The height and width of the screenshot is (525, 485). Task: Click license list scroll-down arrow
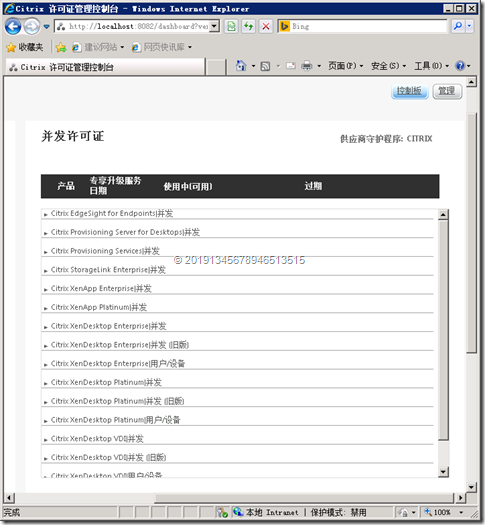pos(443,472)
